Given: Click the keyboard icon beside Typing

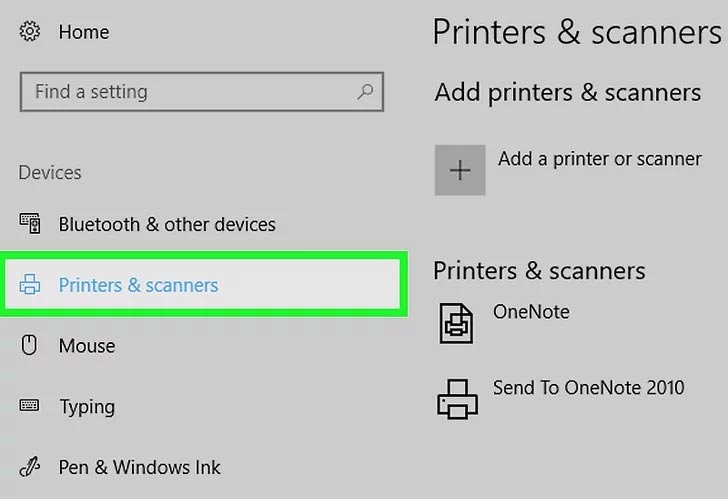Looking at the screenshot, I should pyautogui.click(x=30, y=406).
